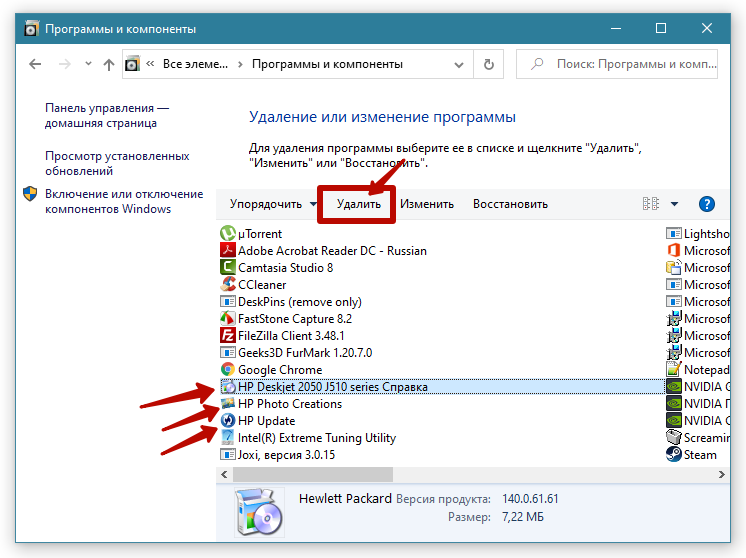The height and width of the screenshot is (558, 746).
Task: Click the HP Update icon
Action: point(228,421)
